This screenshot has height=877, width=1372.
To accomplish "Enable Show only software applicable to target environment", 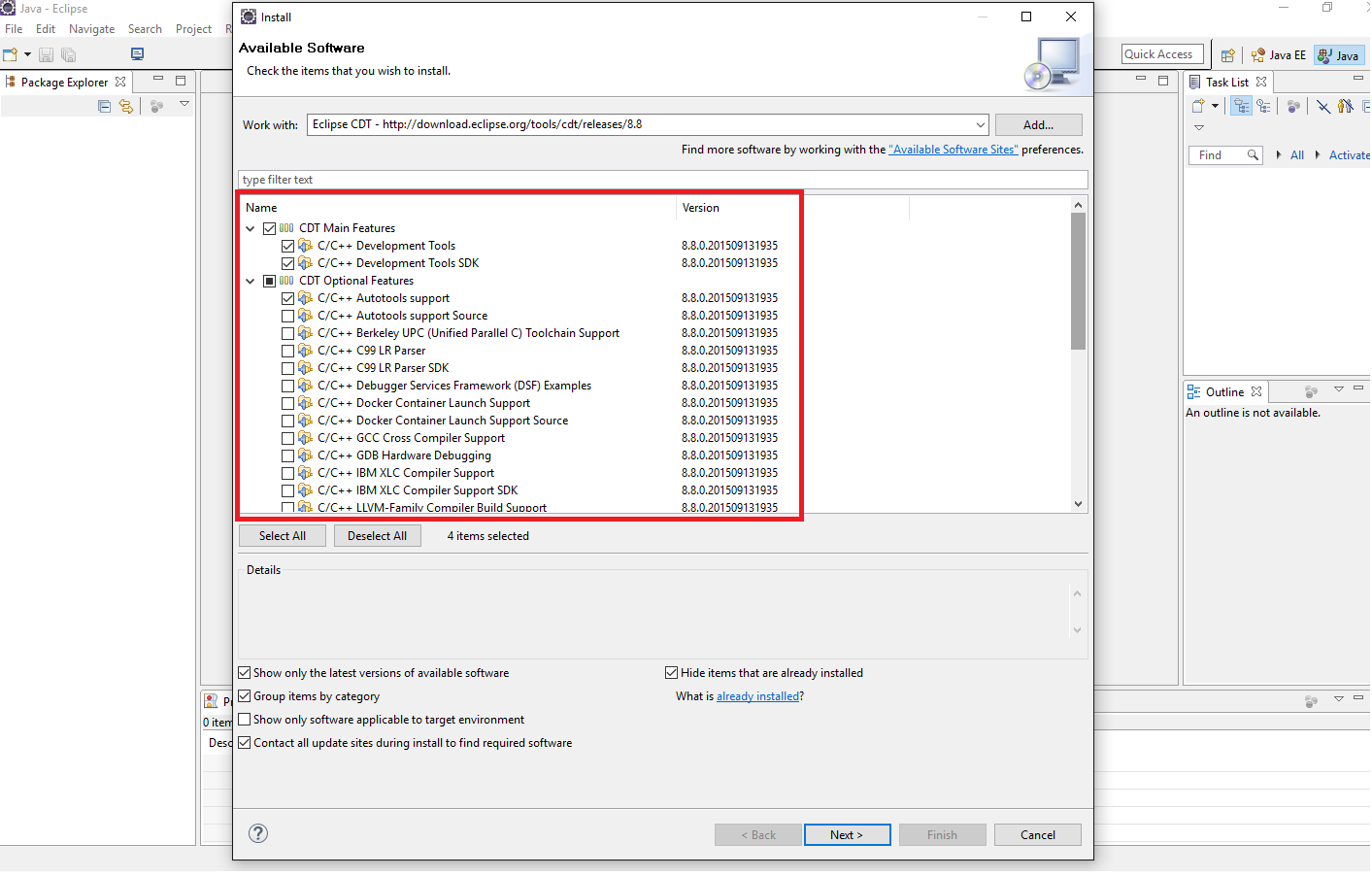I will pos(245,719).
